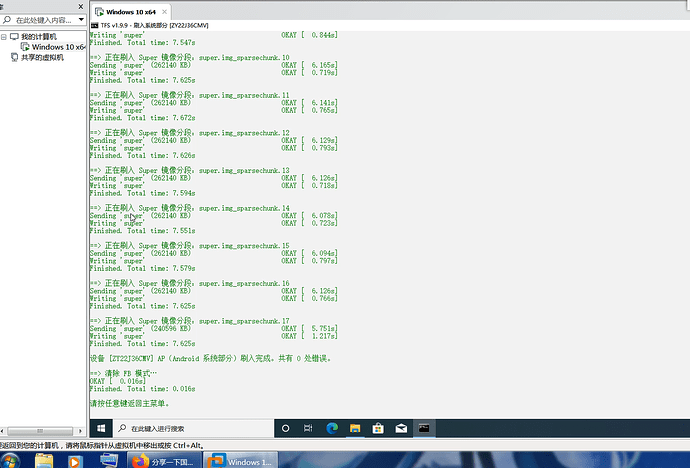Click the library panel horizontal scrollbar
The image size is (690, 468).
40,431
